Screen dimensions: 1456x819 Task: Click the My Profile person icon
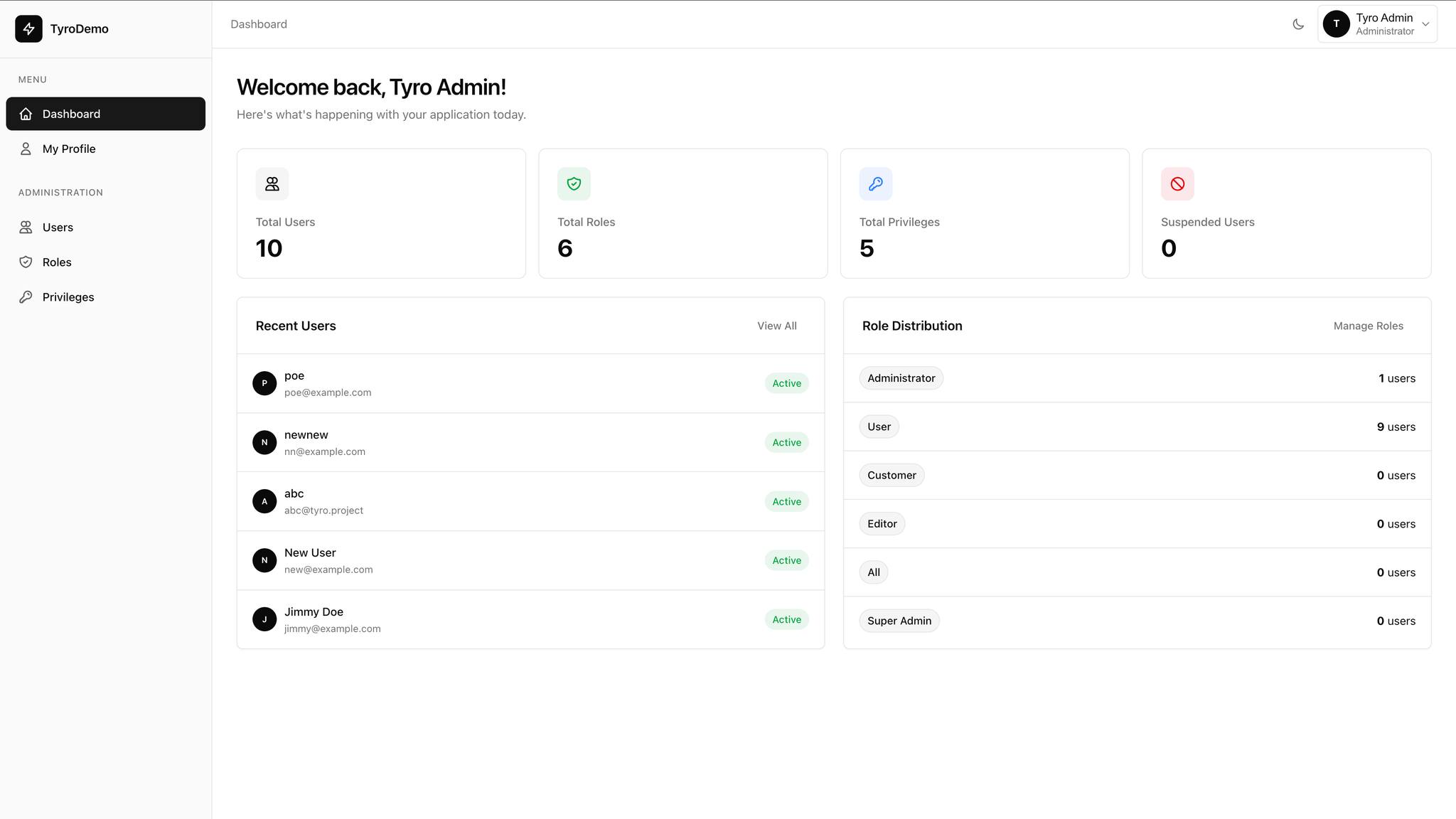26,149
